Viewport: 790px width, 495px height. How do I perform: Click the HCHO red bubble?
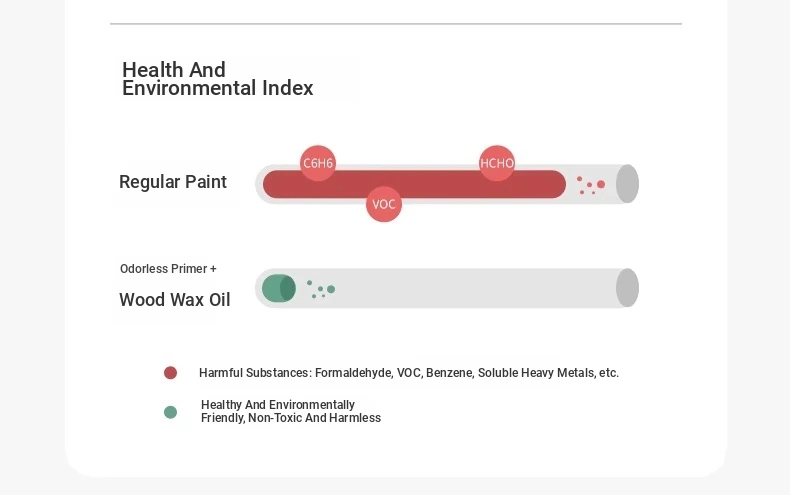point(497,163)
